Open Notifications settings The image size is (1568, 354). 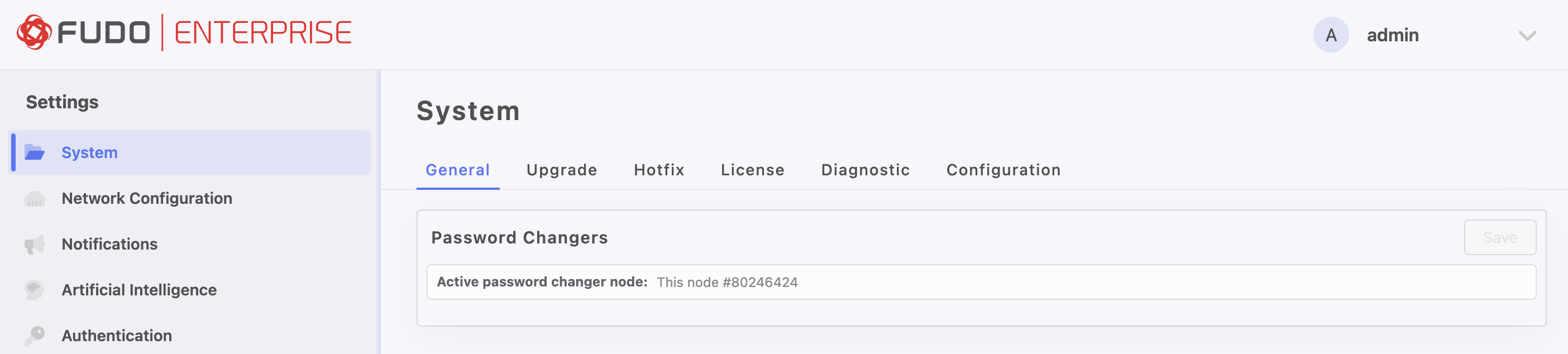(109, 244)
